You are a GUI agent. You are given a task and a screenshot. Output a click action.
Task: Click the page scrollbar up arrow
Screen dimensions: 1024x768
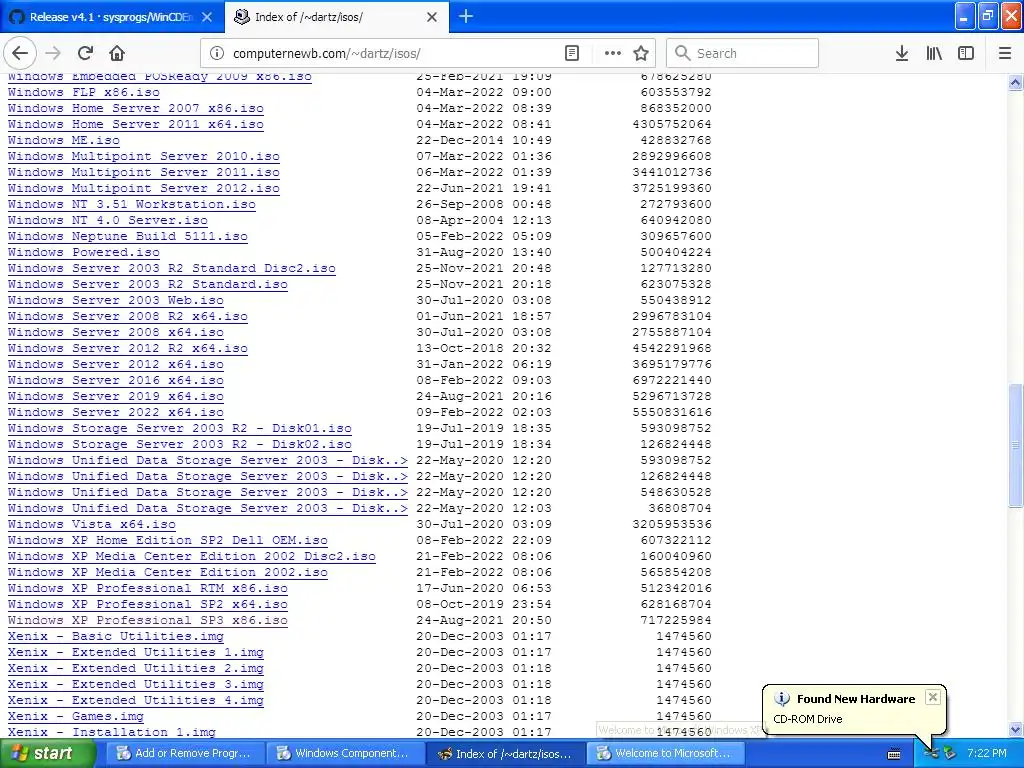click(1015, 82)
